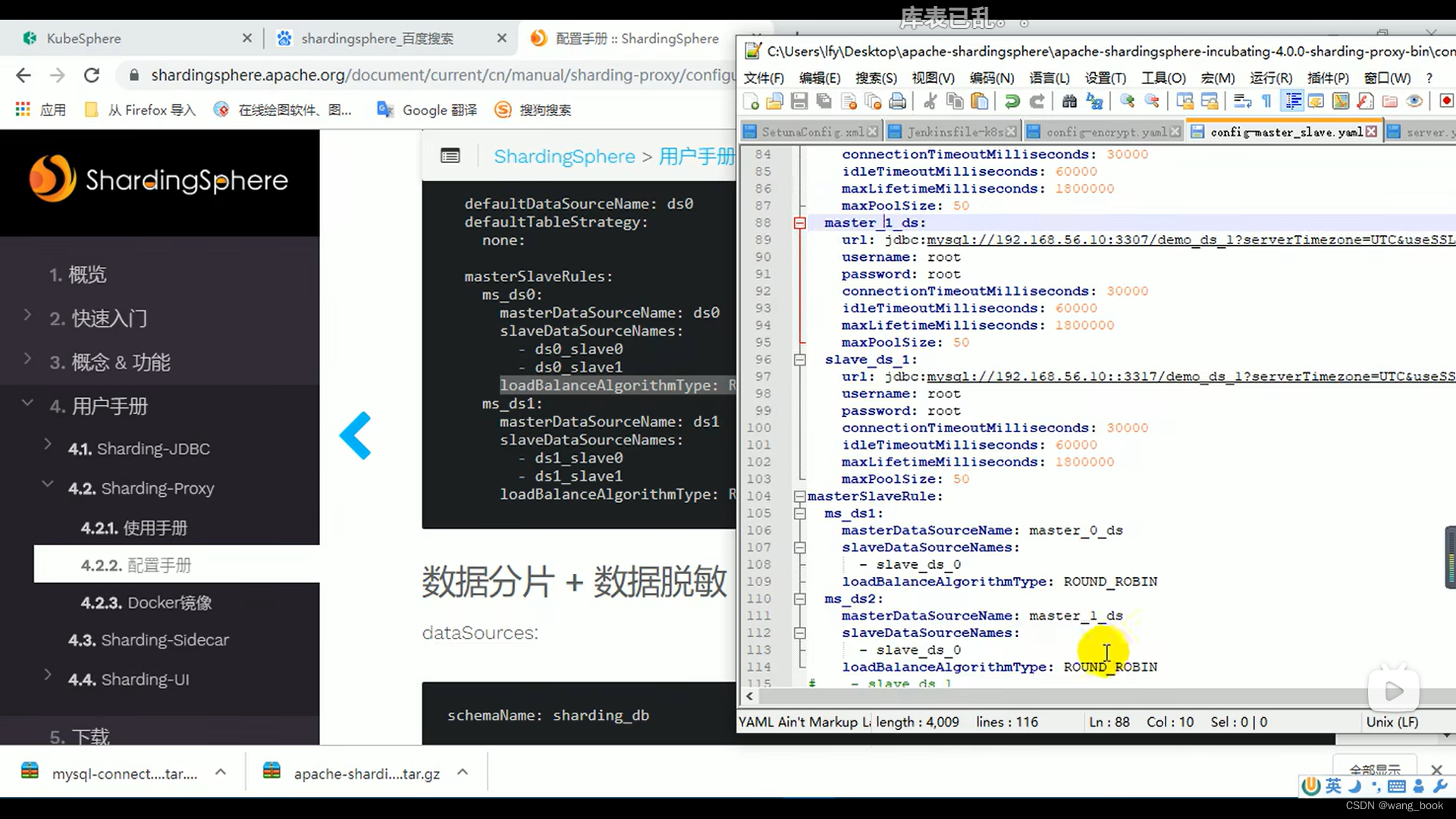The height and width of the screenshot is (819, 1456).
Task: Create a new file in Notepad++ toolbar
Action: 752,101
